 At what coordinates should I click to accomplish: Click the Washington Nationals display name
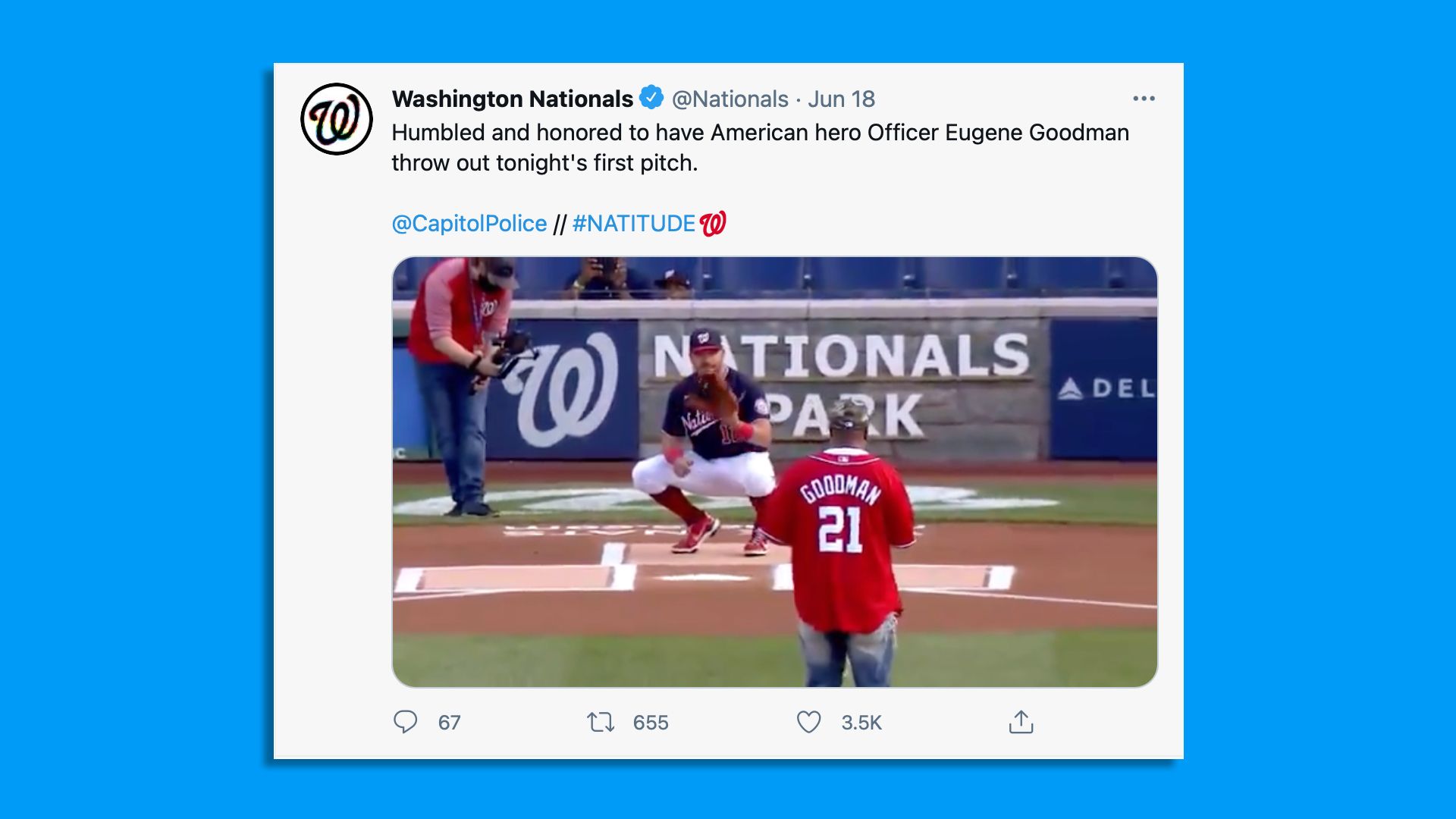[511, 99]
